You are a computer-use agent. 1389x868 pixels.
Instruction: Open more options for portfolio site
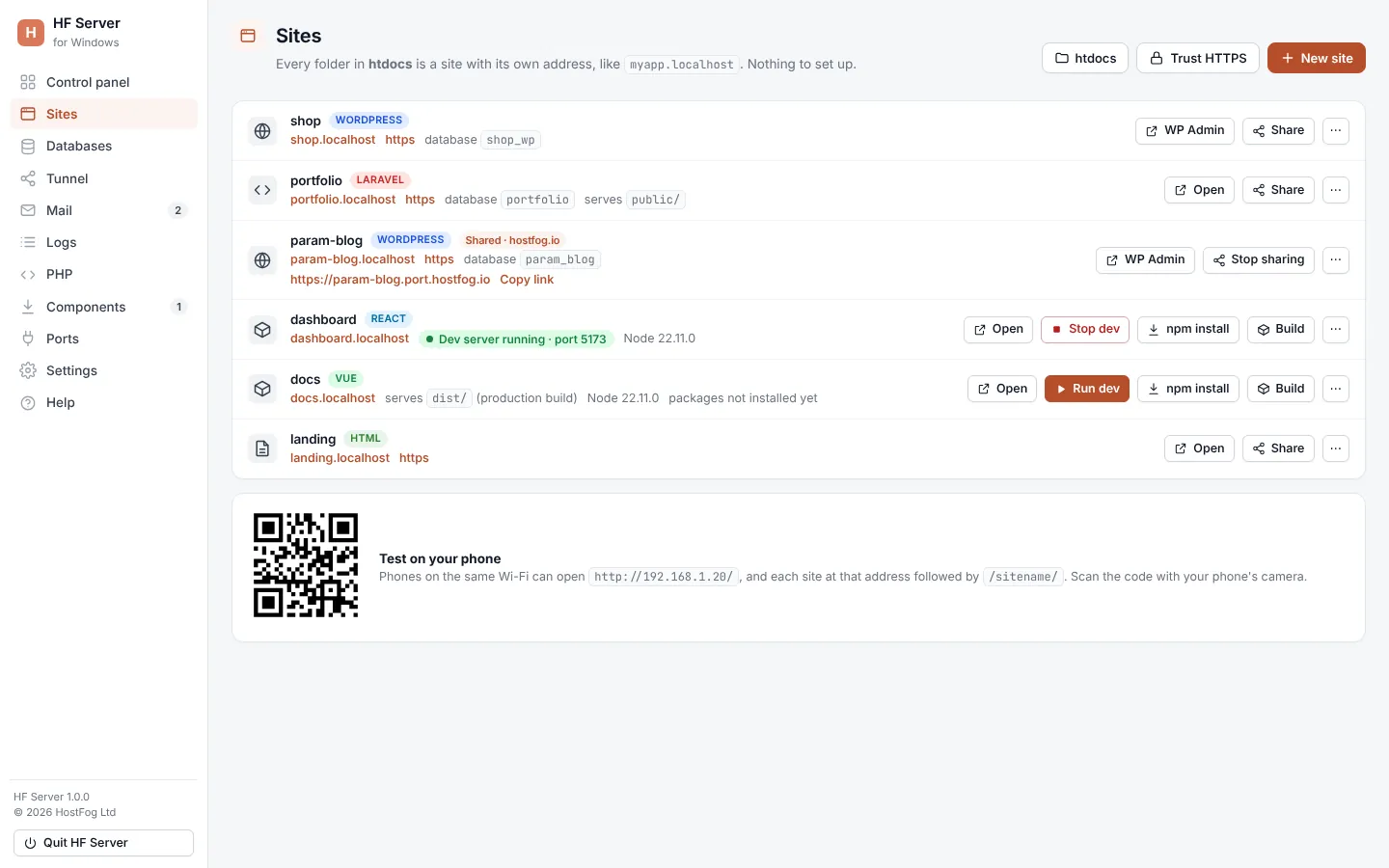[x=1336, y=190]
